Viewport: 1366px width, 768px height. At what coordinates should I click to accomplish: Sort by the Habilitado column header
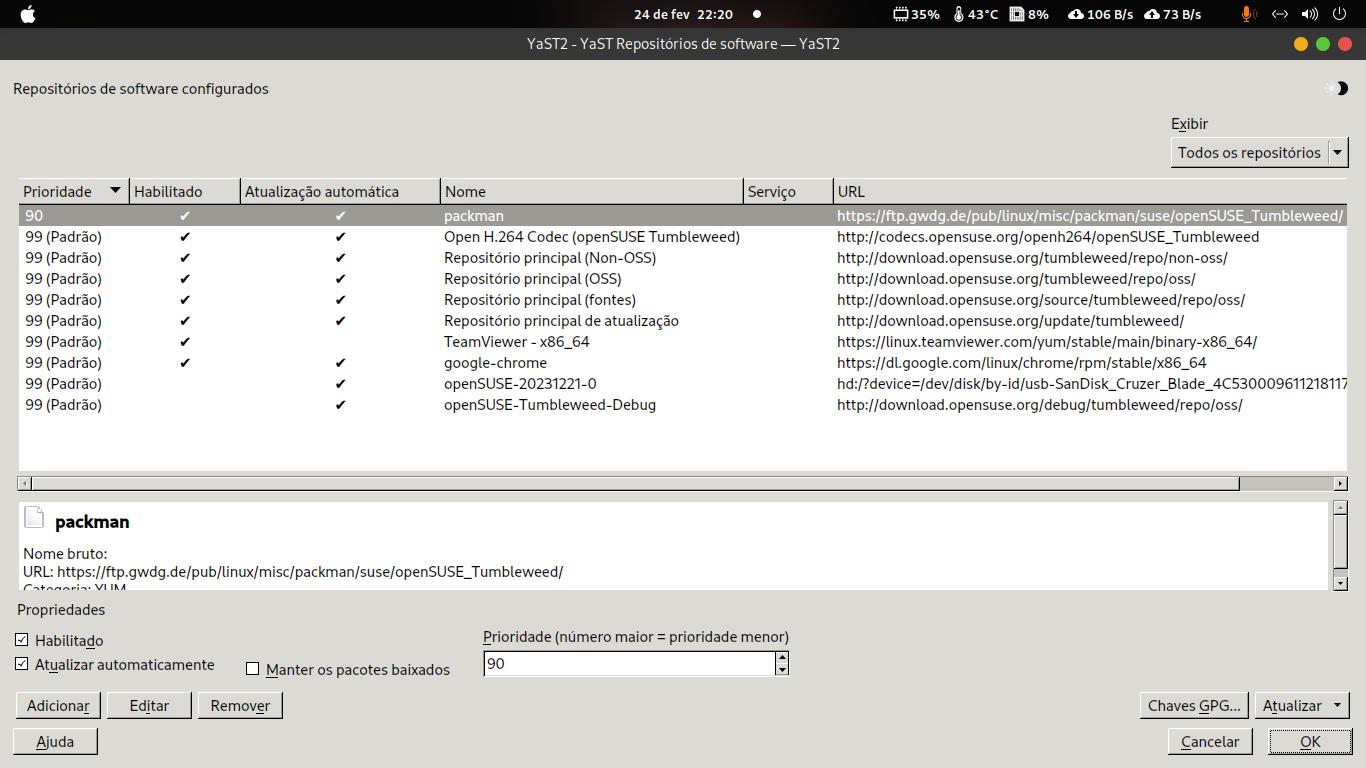[x=185, y=191]
